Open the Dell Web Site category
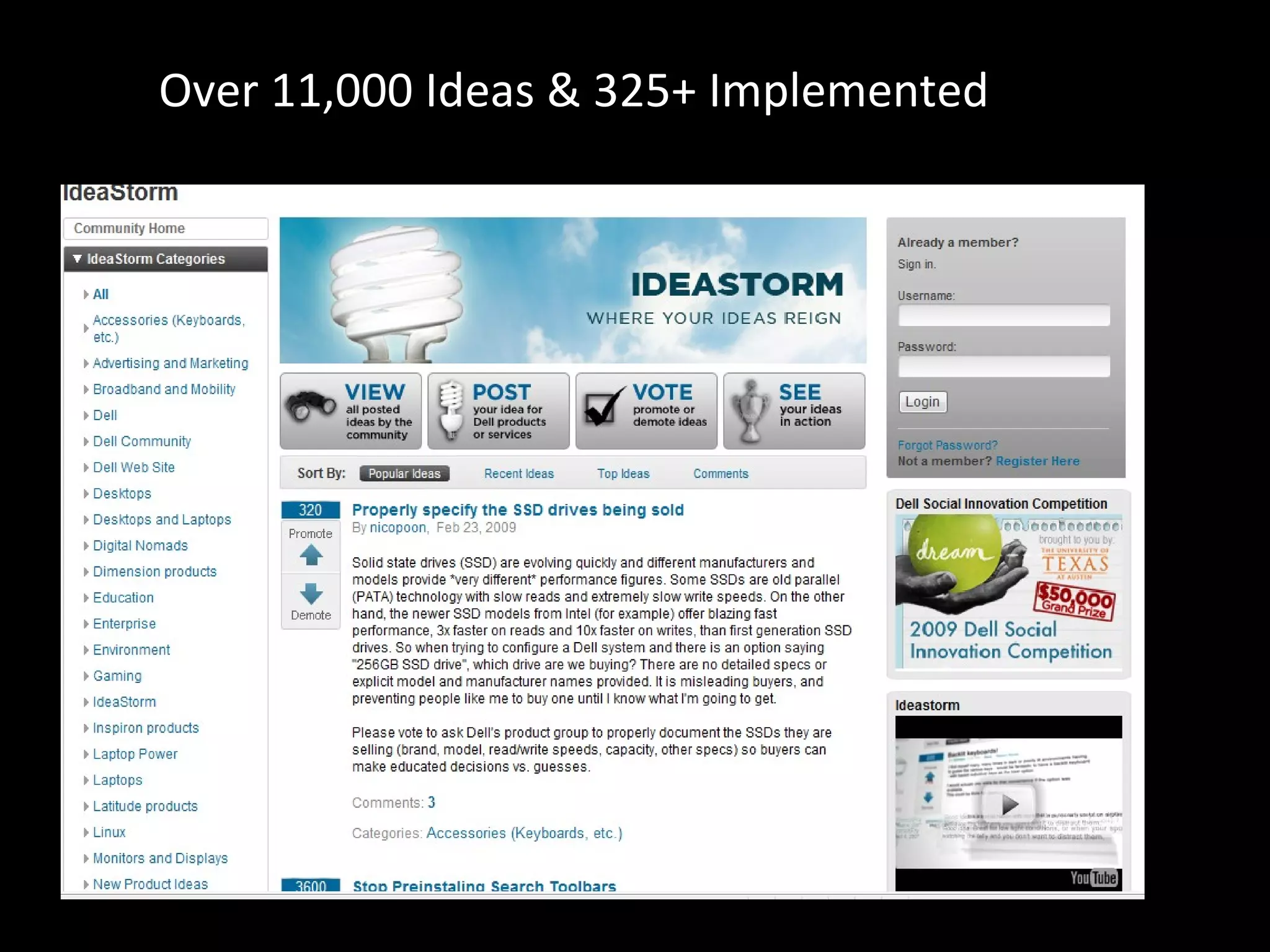This screenshot has height=952, width=1270. (134, 467)
